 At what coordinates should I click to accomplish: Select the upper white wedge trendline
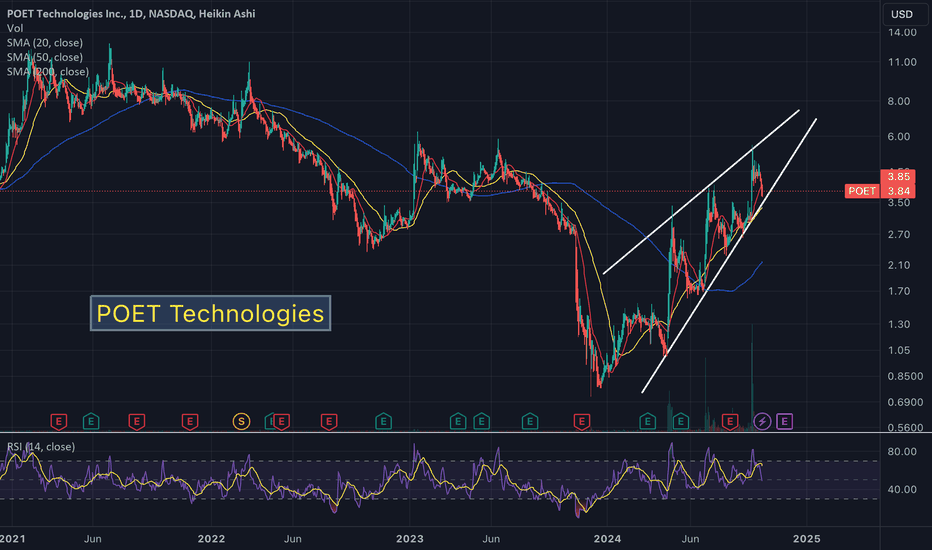[x=701, y=192]
